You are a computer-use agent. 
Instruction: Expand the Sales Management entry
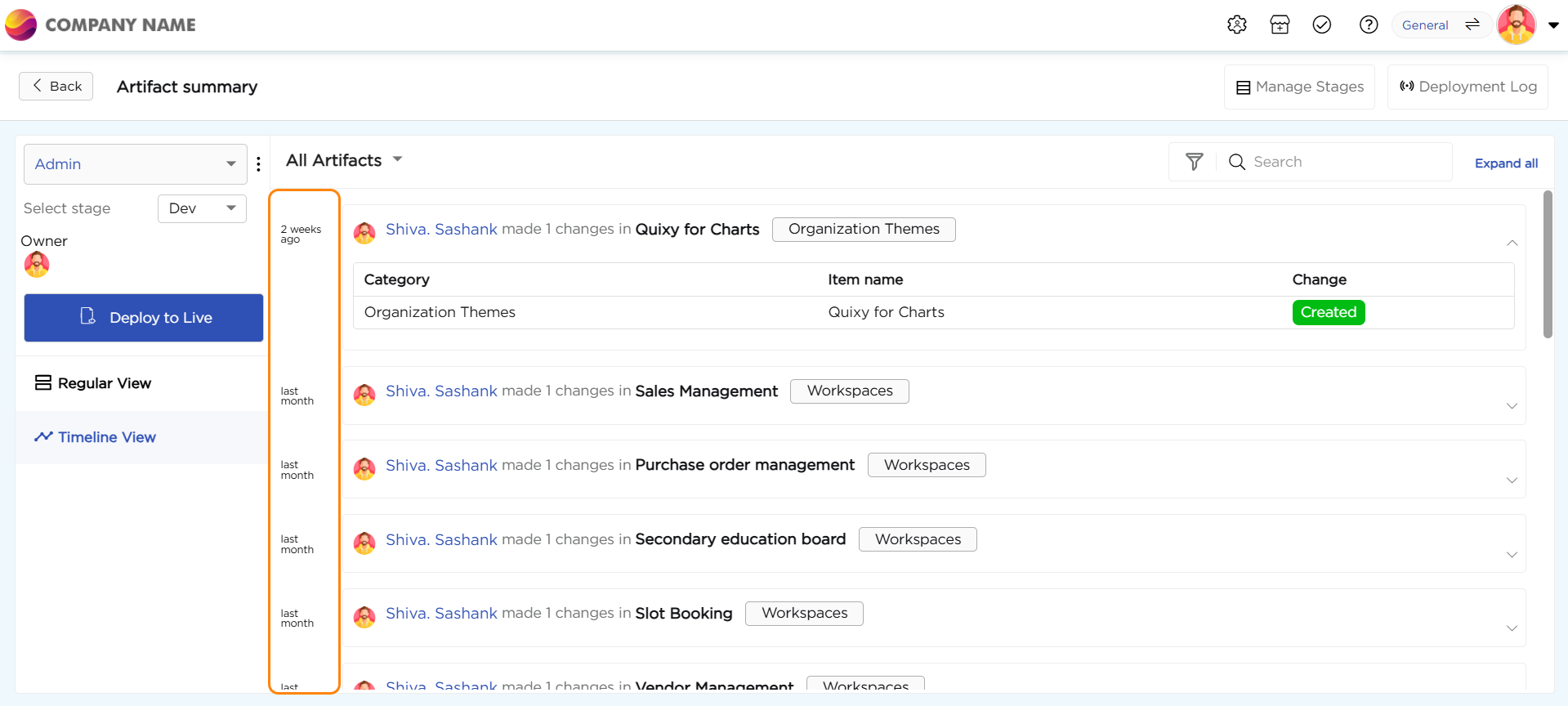[x=1512, y=406]
